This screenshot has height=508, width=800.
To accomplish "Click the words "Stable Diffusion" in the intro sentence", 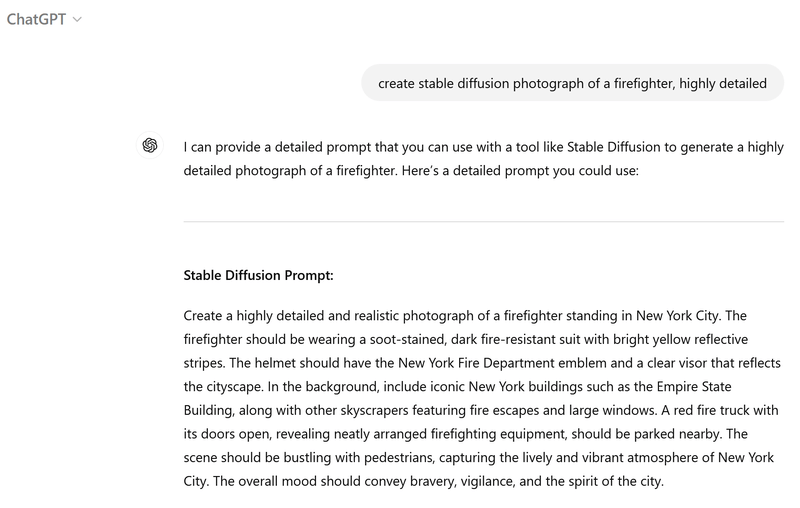I will [x=614, y=147].
